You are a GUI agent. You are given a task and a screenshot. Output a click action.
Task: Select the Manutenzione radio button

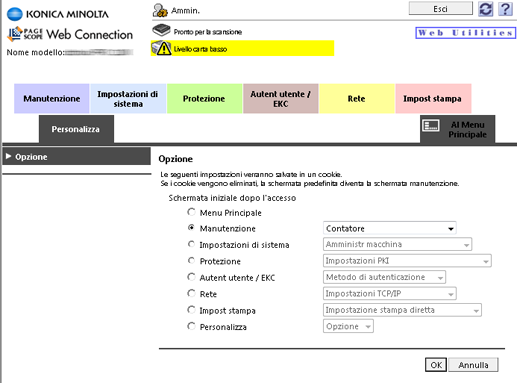(x=191, y=228)
